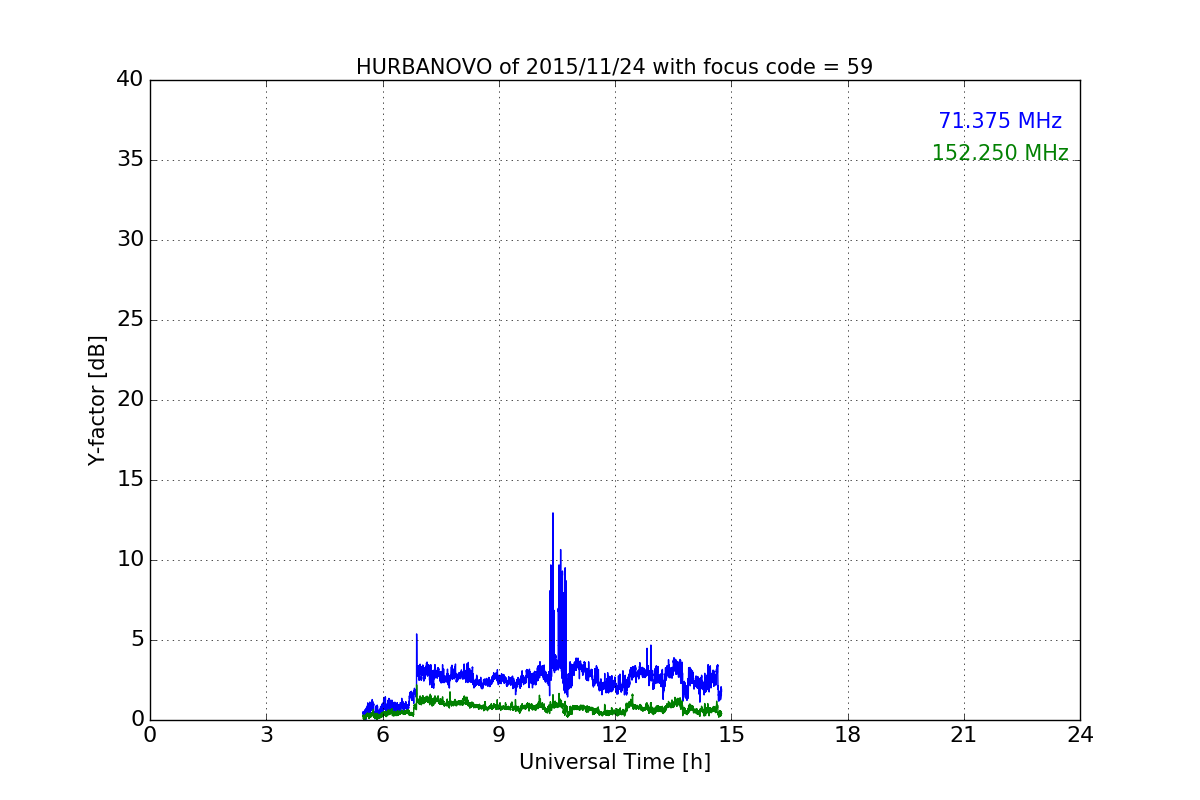
Task: Click x-axis tick label 6
Action: (x=382, y=735)
